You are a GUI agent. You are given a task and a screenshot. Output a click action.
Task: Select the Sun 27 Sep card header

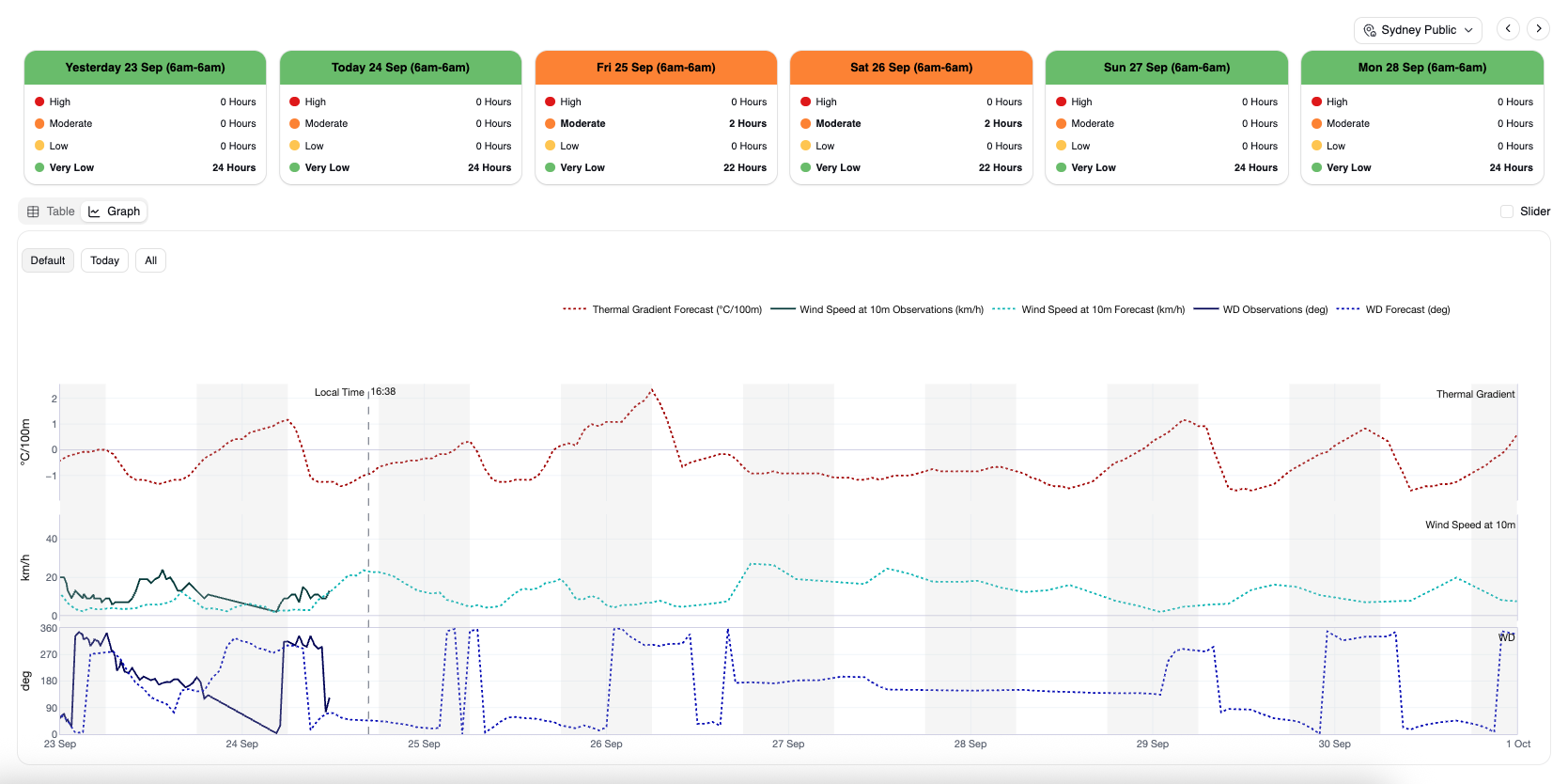1167,68
